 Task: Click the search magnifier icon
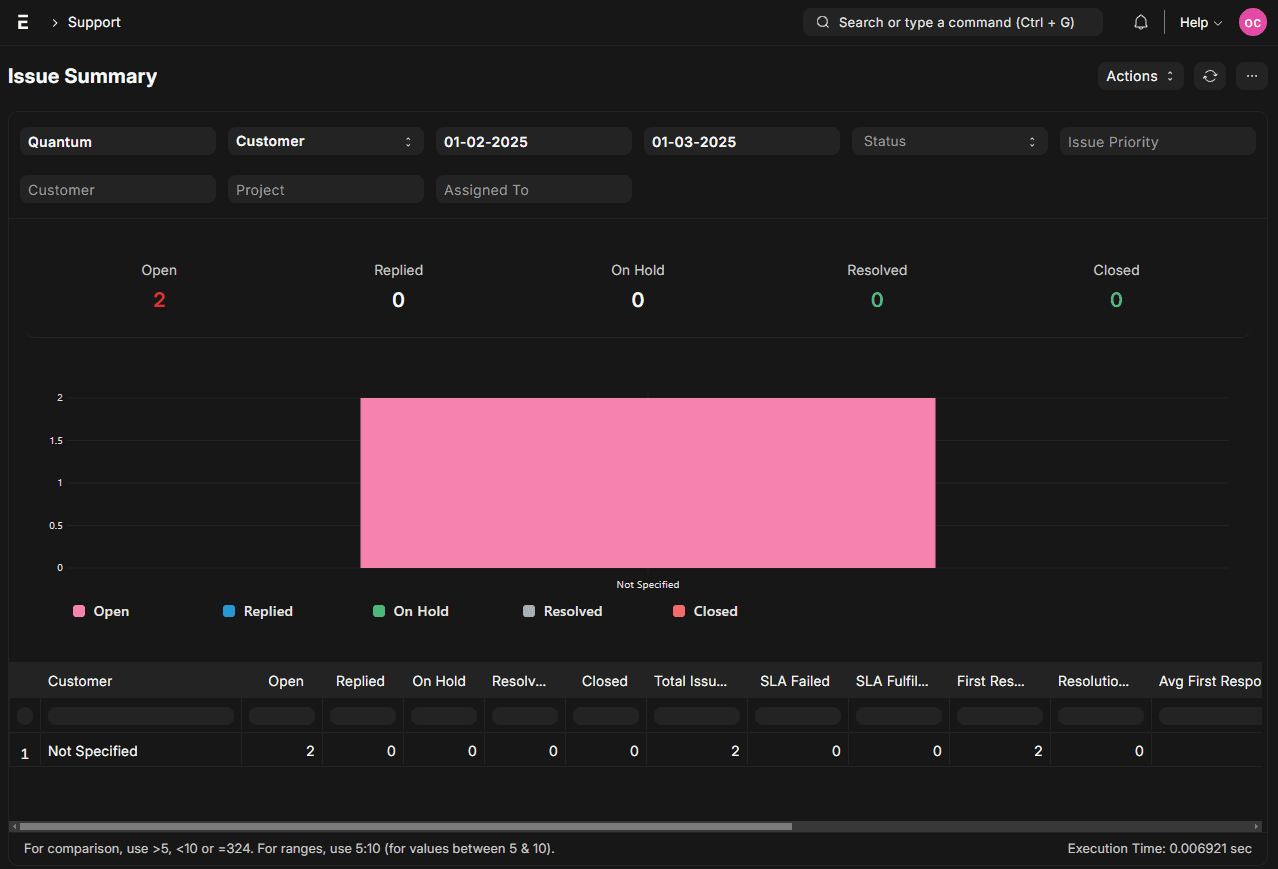823,22
